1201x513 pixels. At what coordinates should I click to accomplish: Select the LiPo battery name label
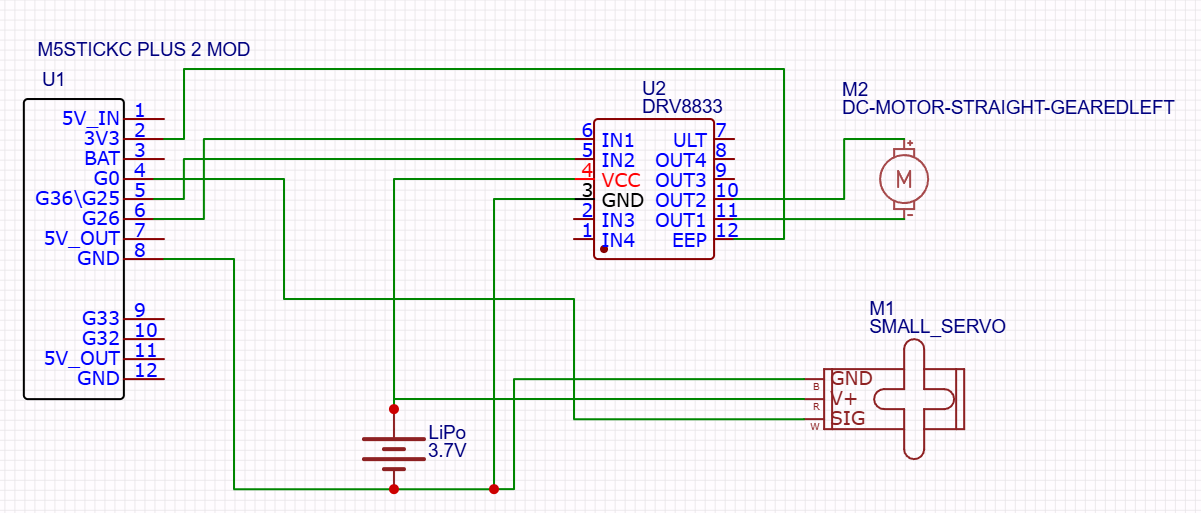click(x=446, y=433)
